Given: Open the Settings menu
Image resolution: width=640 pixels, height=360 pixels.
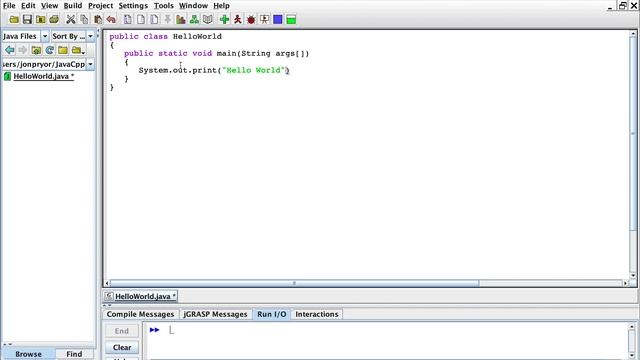Looking at the screenshot, I should pyautogui.click(x=133, y=6).
